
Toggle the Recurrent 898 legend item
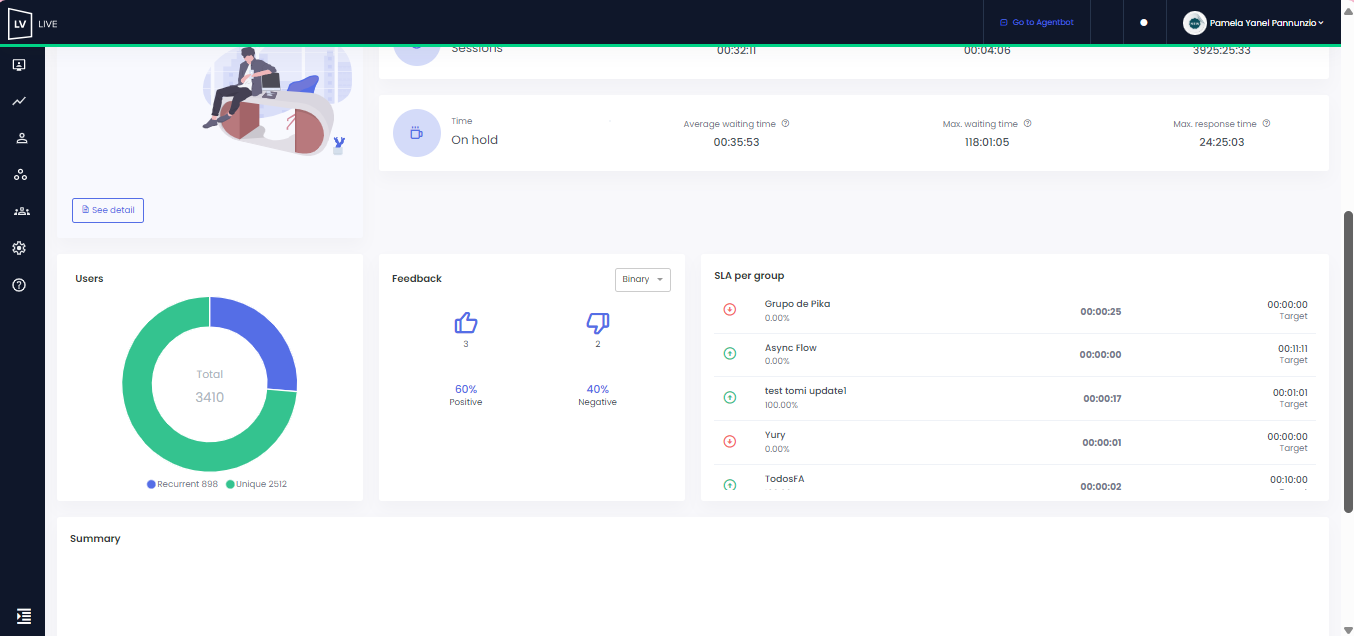click(182, 484)
